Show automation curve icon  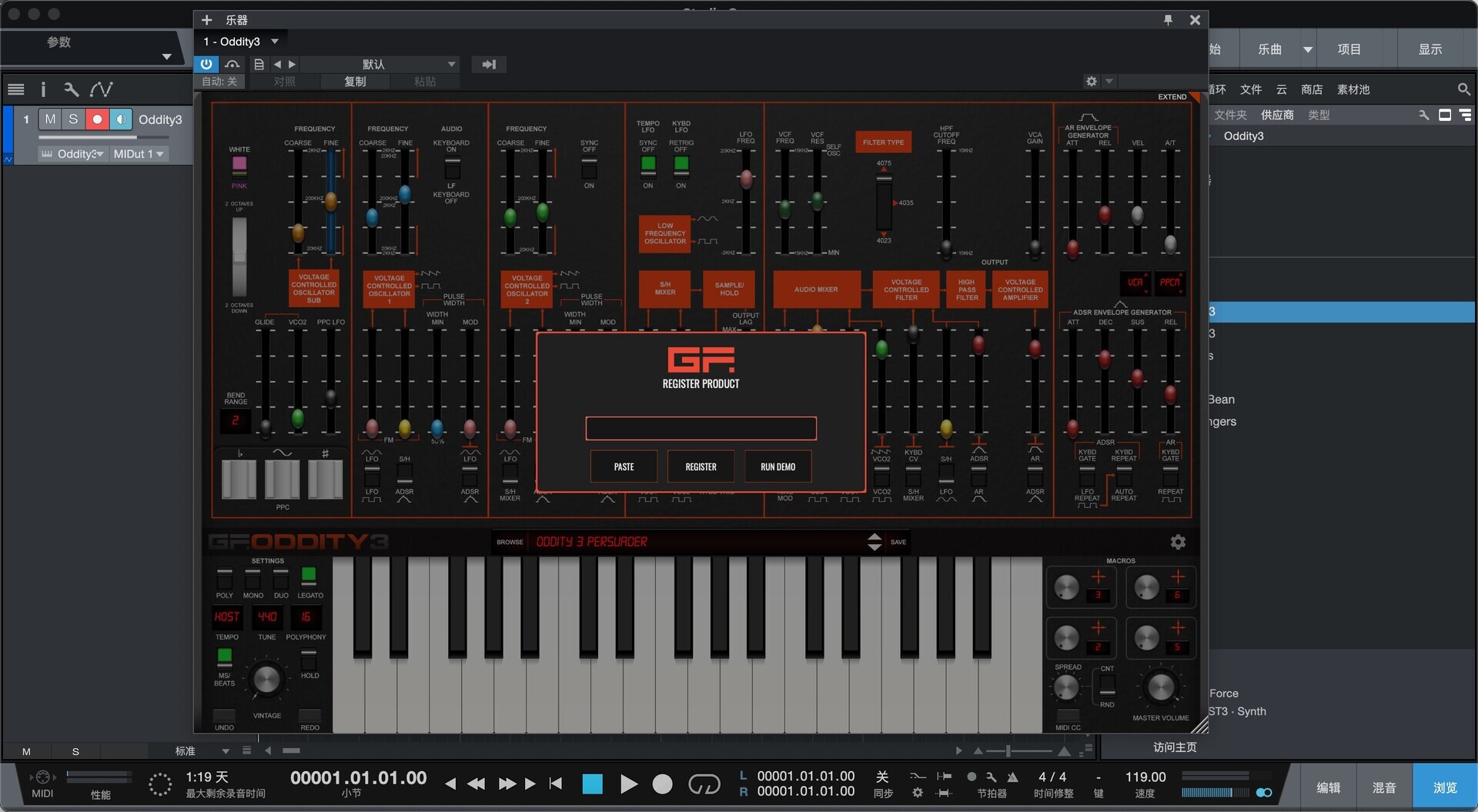101,89
